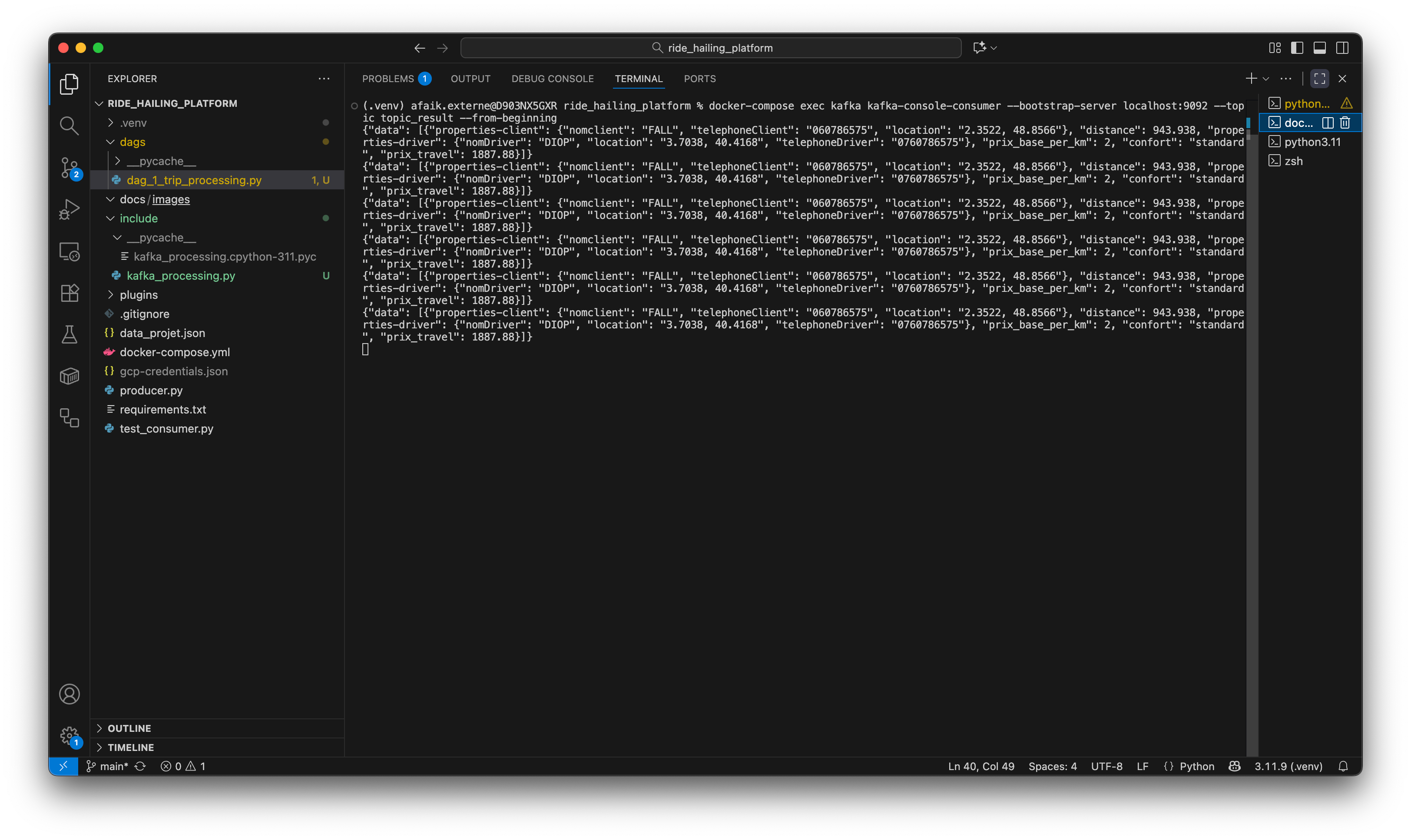1411x840 pixels.
Task: Select Python language mode in status bar
Action: pos(1196,766)
